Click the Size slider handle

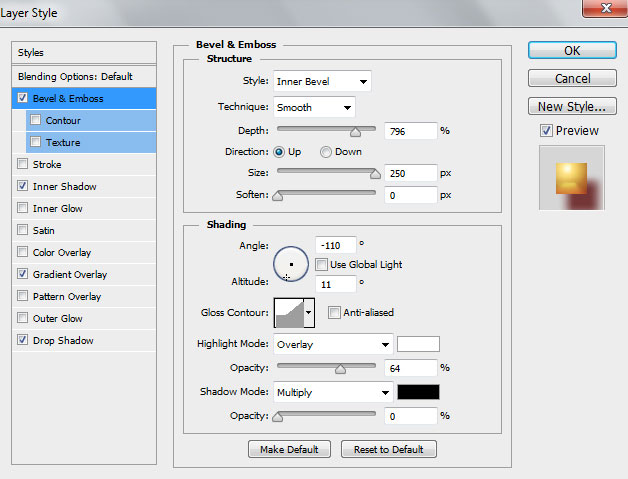[375, 173]
